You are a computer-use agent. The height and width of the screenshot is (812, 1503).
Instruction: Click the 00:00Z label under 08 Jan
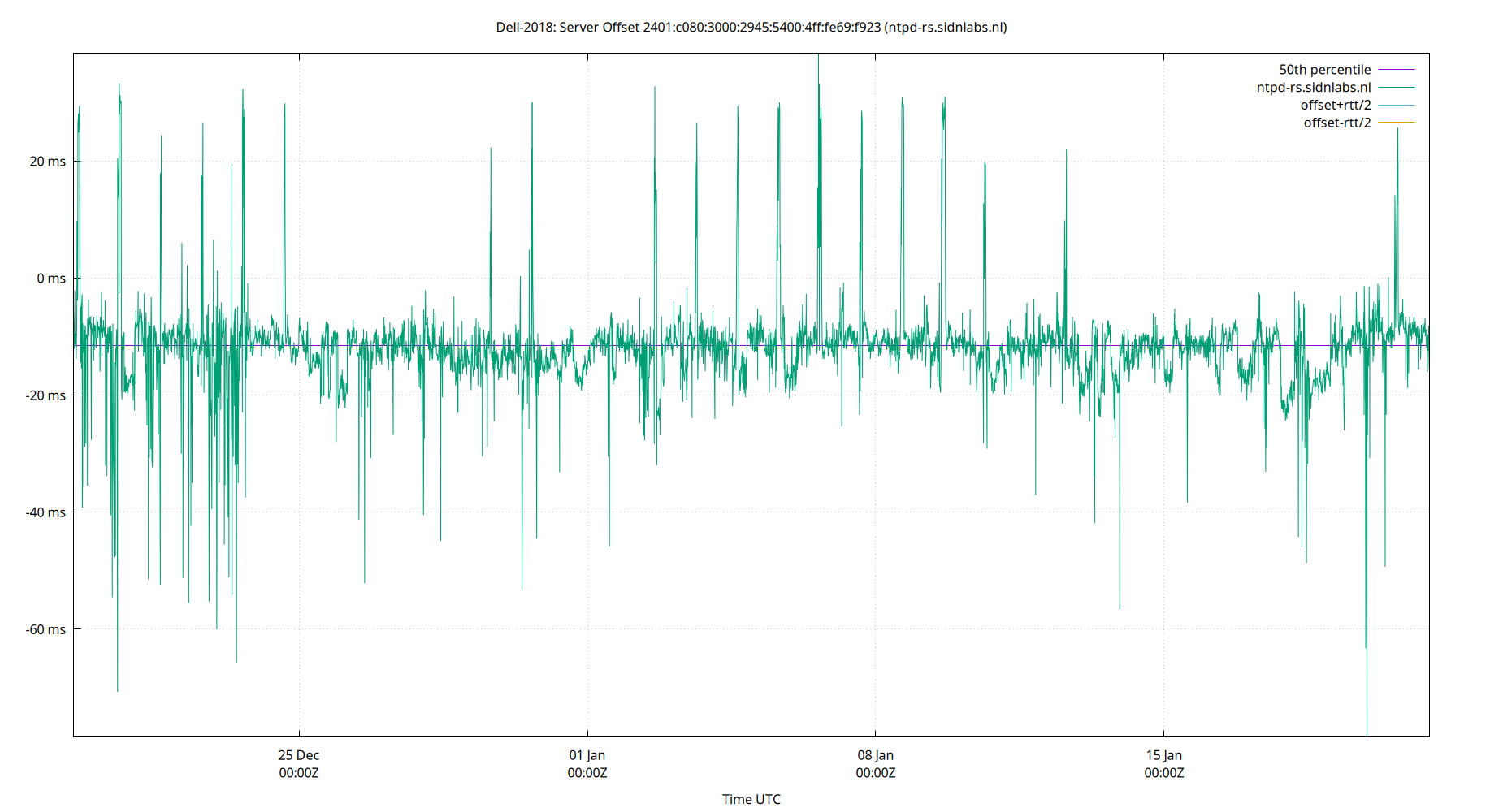876,773
